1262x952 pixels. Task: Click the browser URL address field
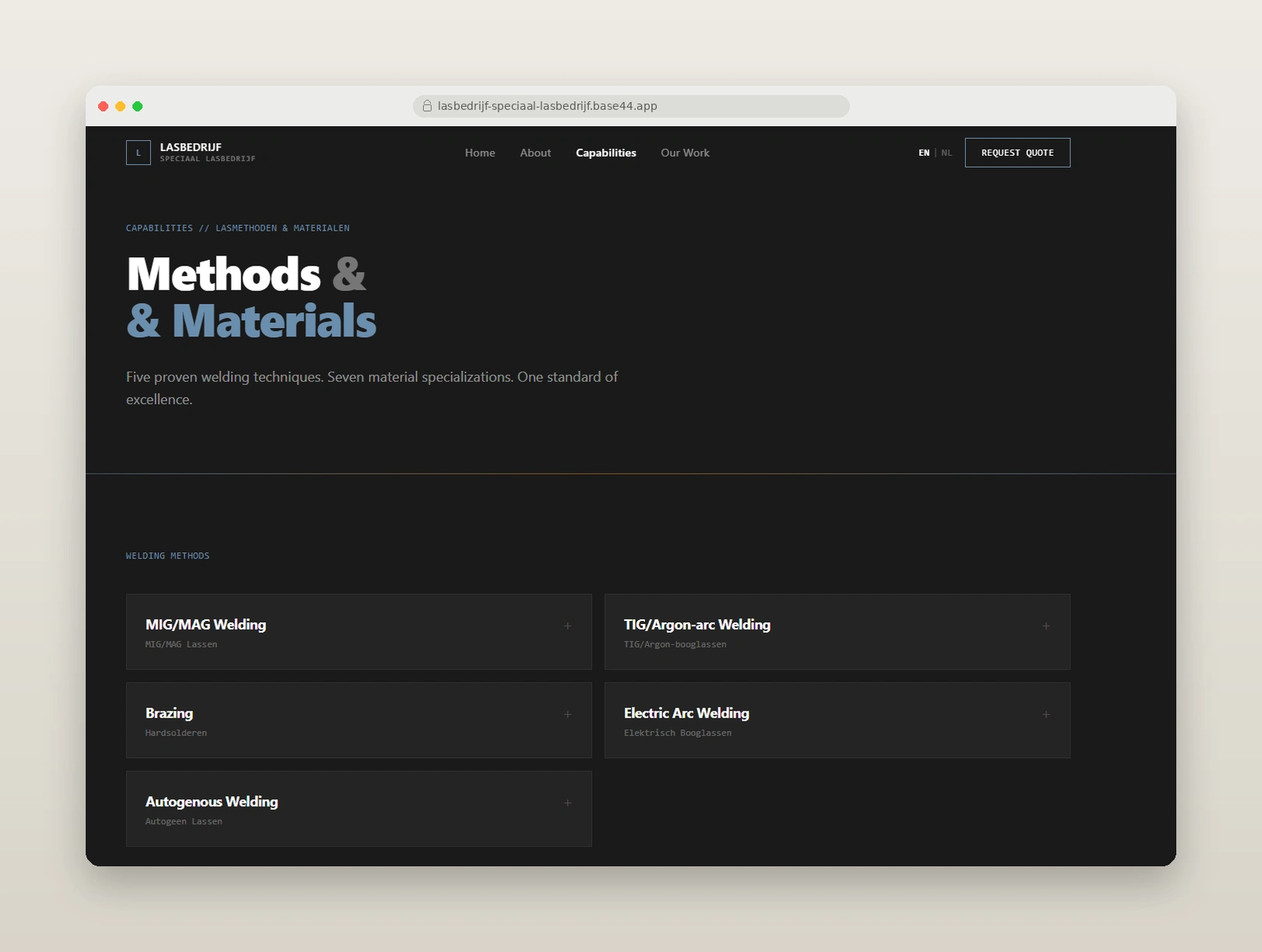point(631,106)
